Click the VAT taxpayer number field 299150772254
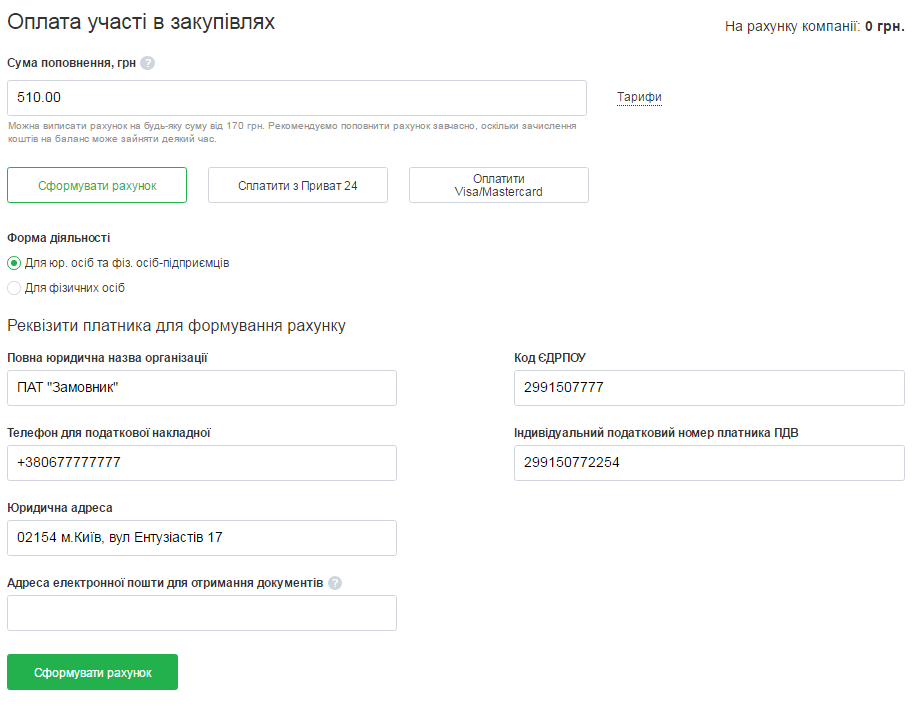This screenshot has width=921, height=712. pos(708,463)
